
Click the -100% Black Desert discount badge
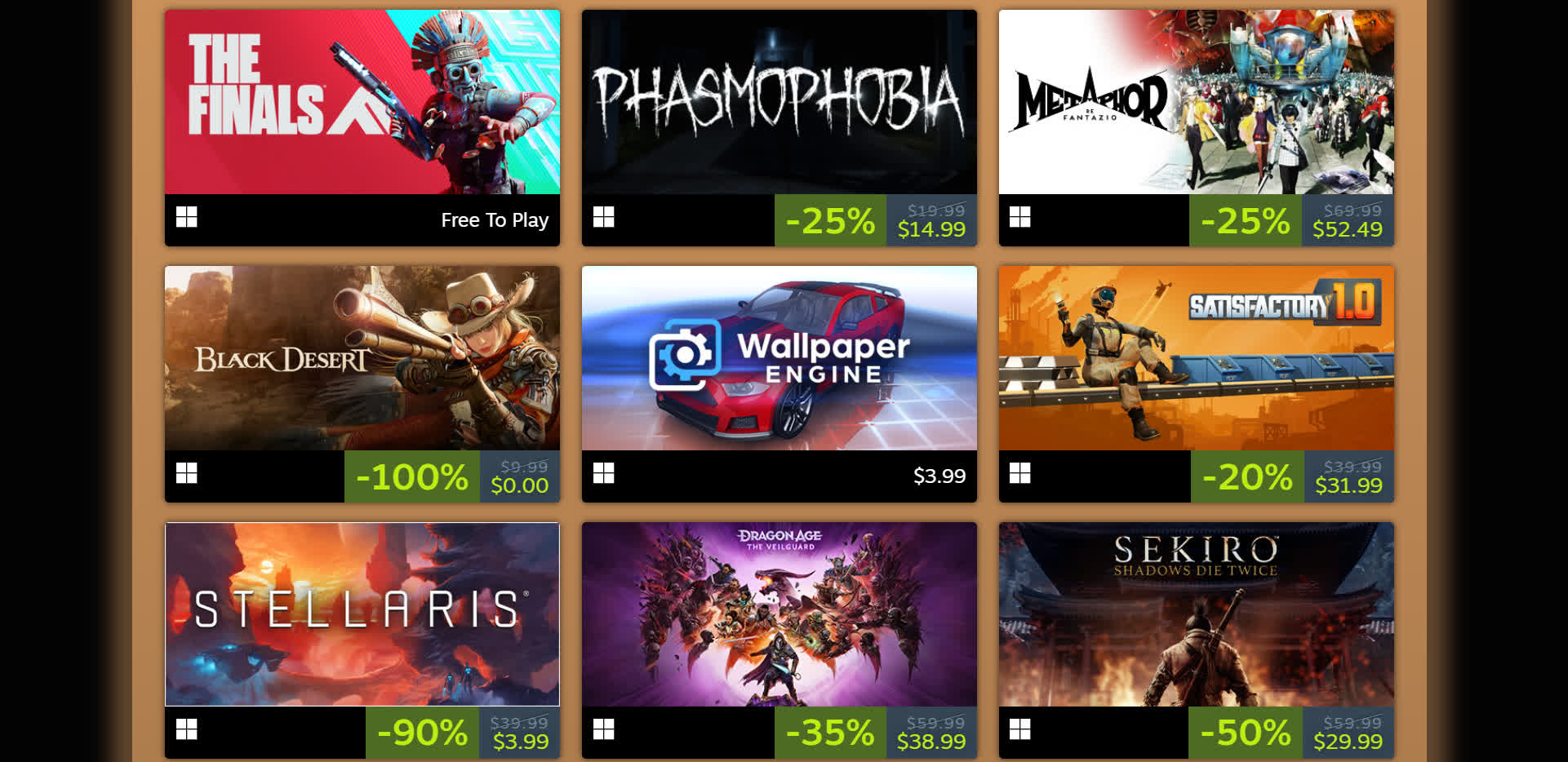tap(412, 476)
